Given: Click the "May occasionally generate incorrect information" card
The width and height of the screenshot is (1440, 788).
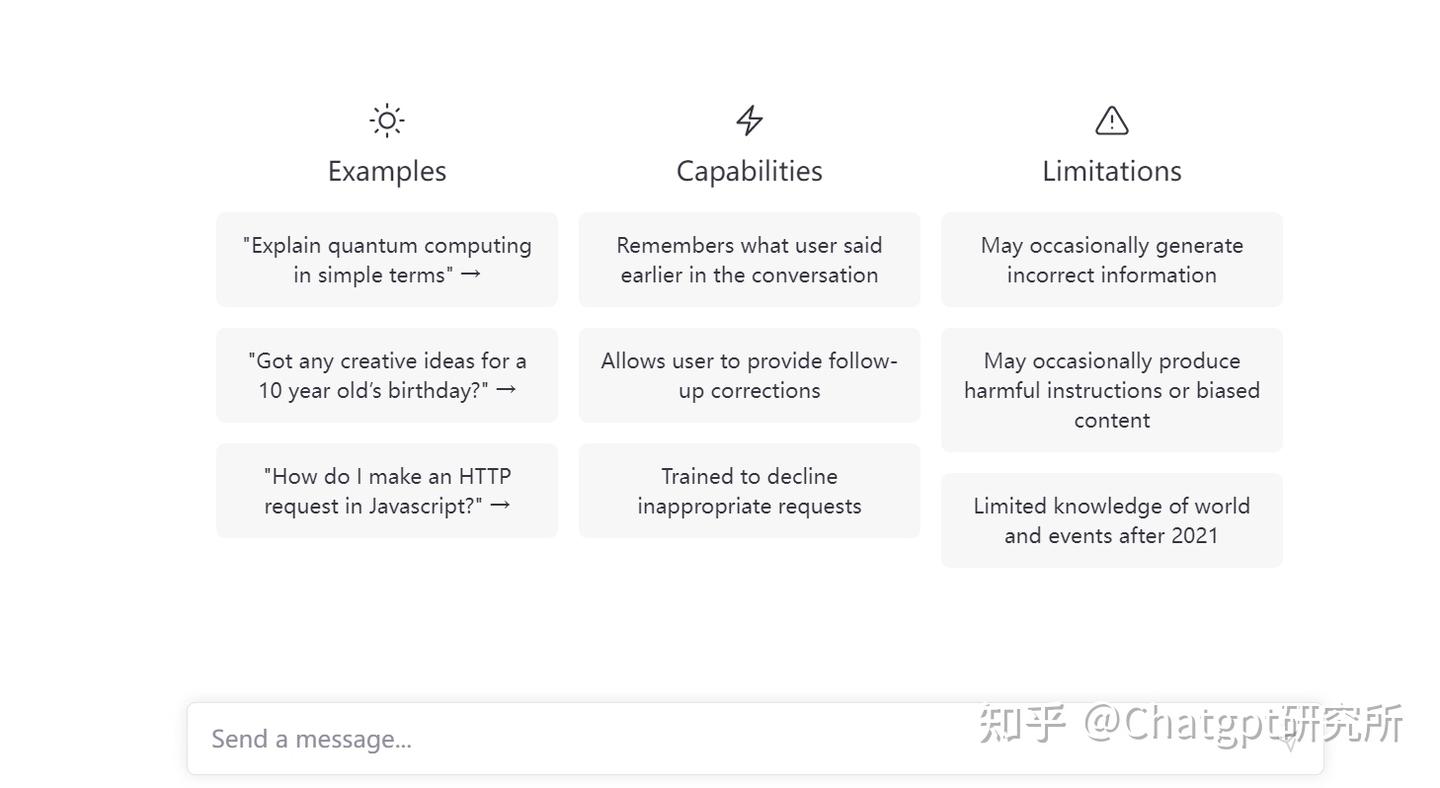Looking at the screenshot, I should click(1111, 259).
